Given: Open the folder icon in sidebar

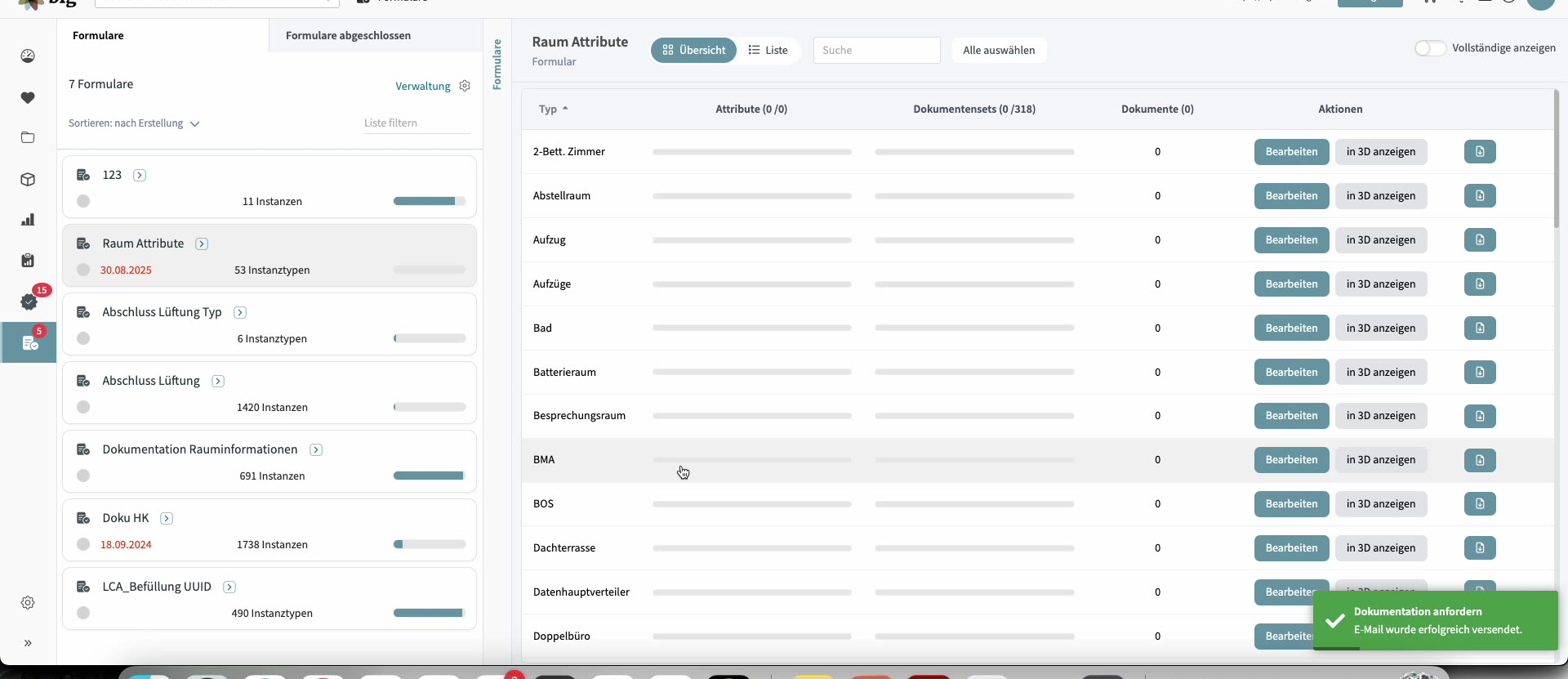Looking at the screenshot, I should 28,137.
